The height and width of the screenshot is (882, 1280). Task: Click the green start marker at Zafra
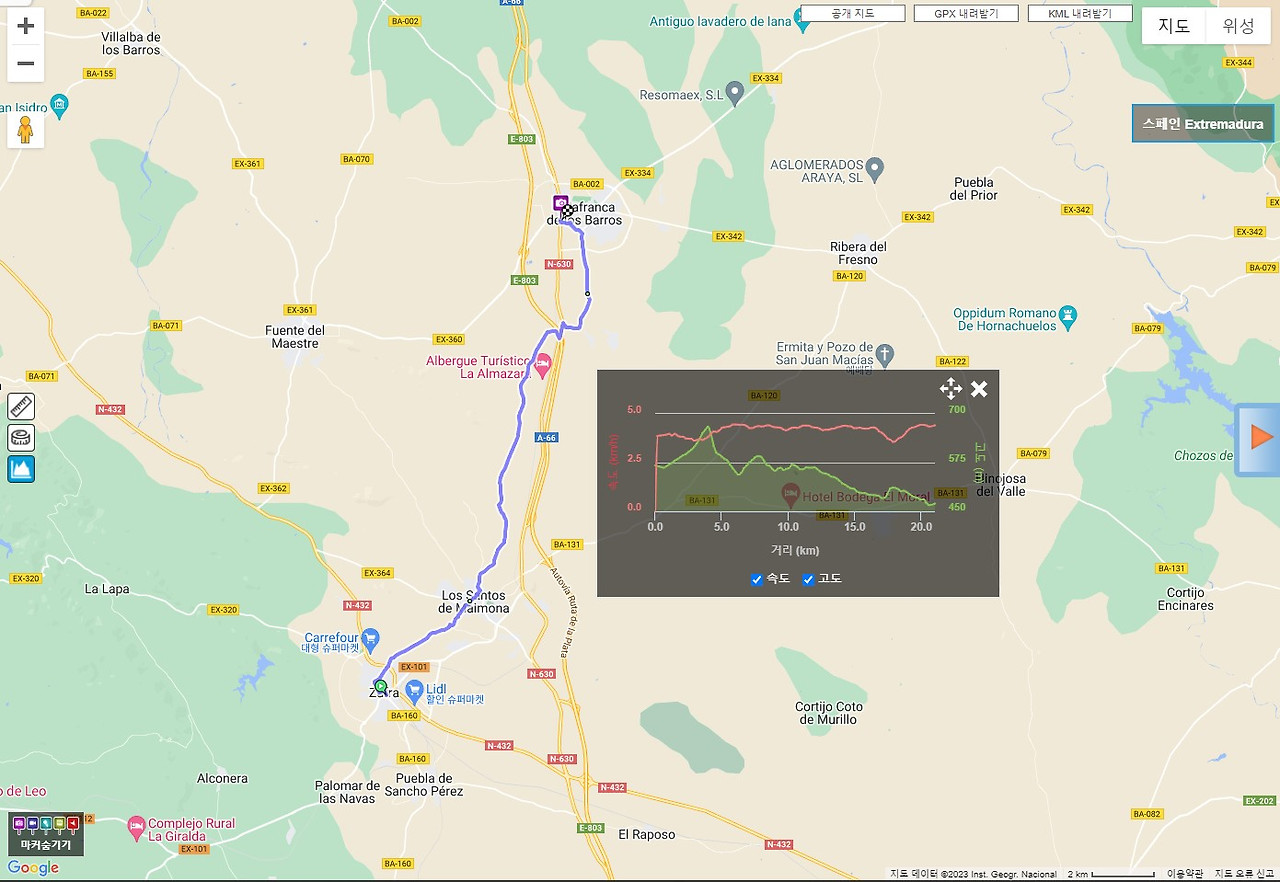(381, 686)
